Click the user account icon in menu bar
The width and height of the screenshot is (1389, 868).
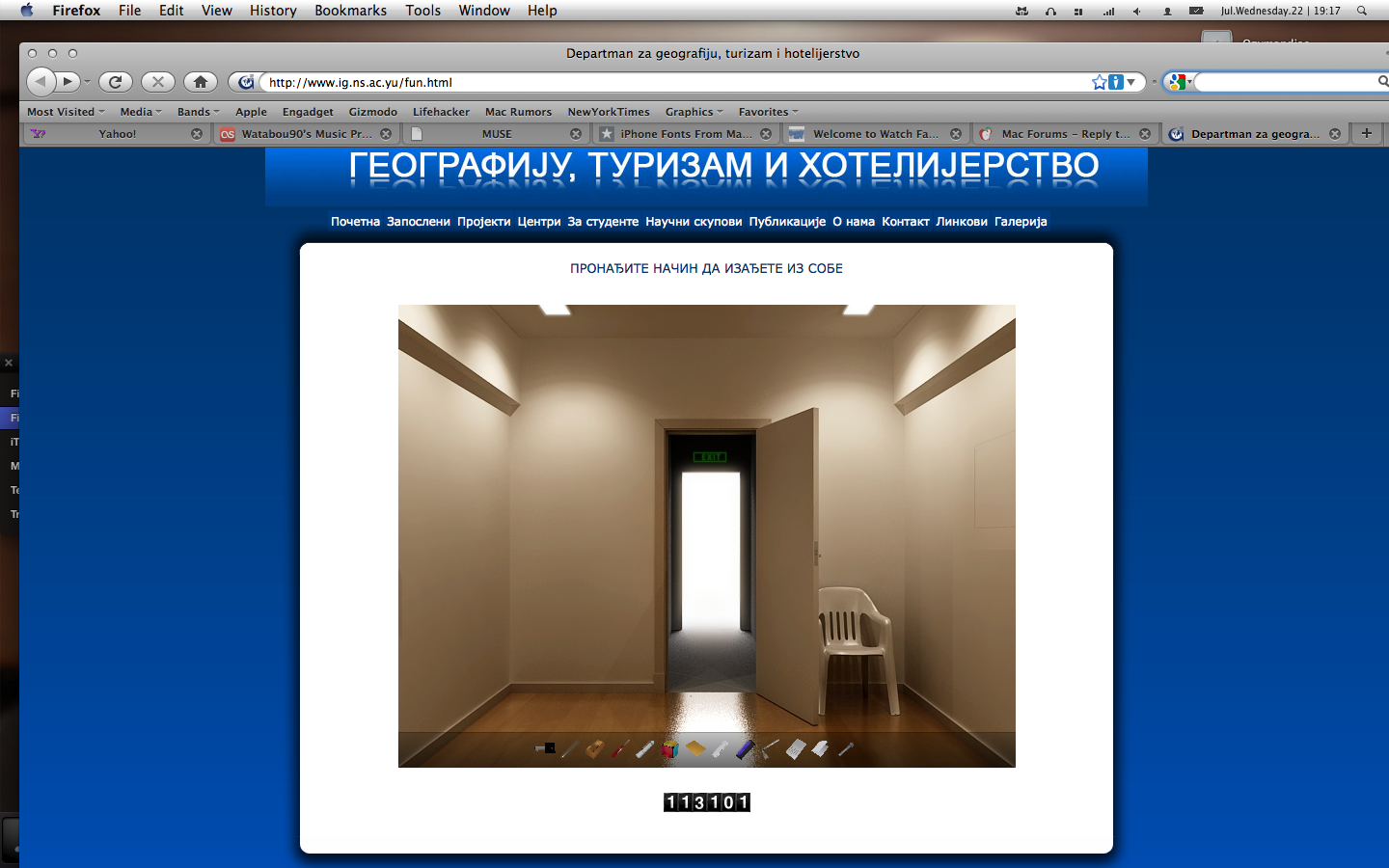point(1167,11)
